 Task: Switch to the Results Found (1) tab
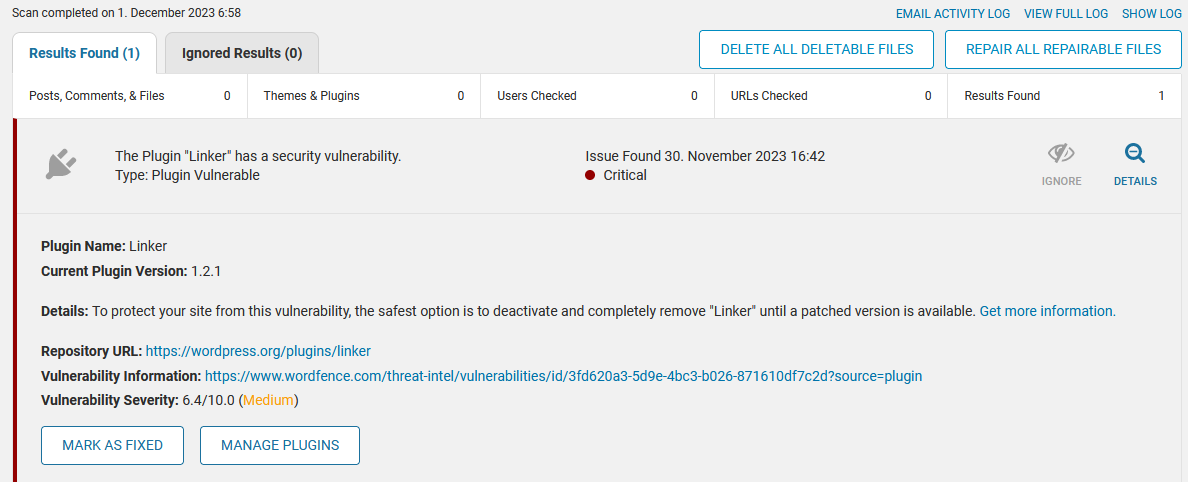84,53
